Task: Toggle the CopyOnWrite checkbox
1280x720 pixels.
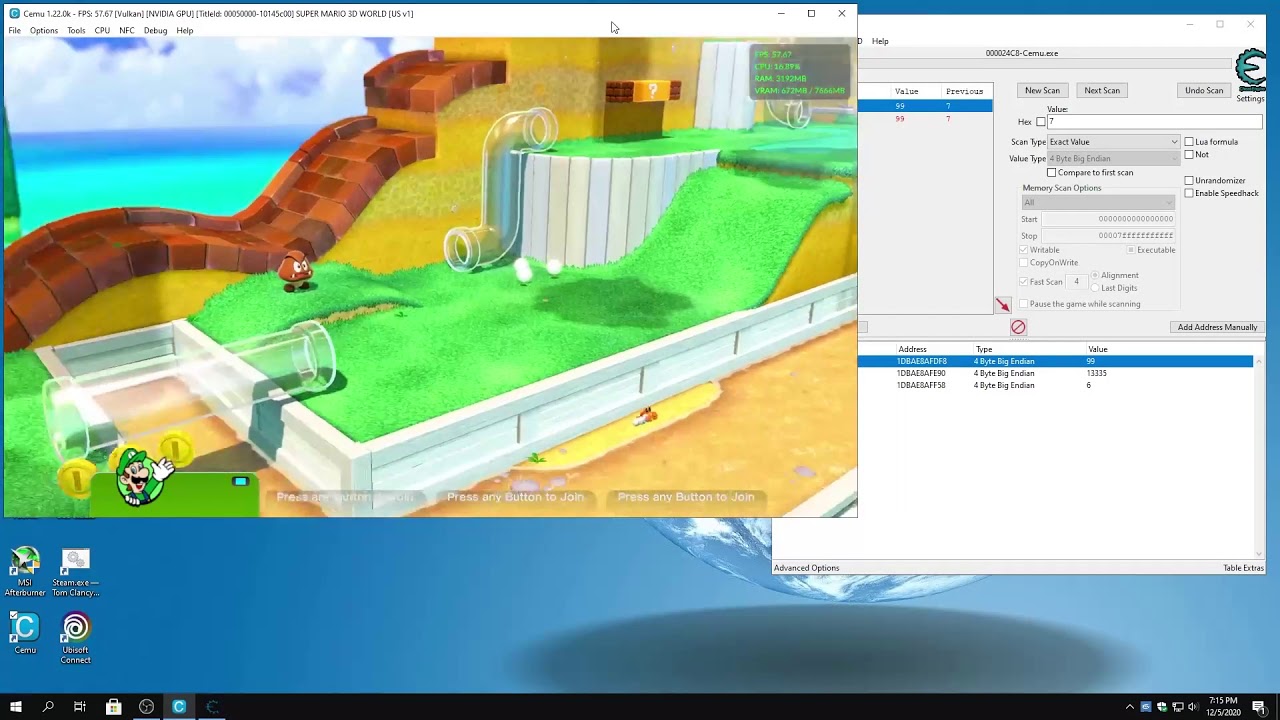Action: click(x=1023, y=263)
